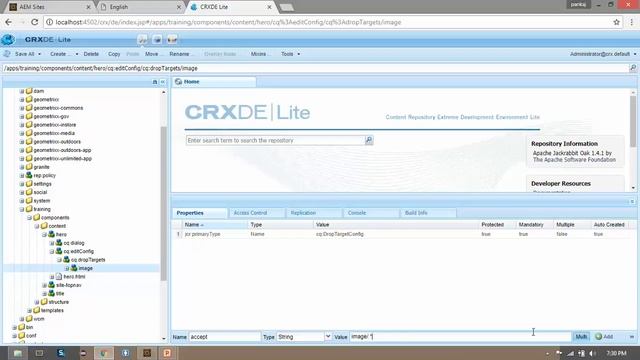Select the Properties tab
Viewport: 640px width, 360px height.
coord(200,213)
